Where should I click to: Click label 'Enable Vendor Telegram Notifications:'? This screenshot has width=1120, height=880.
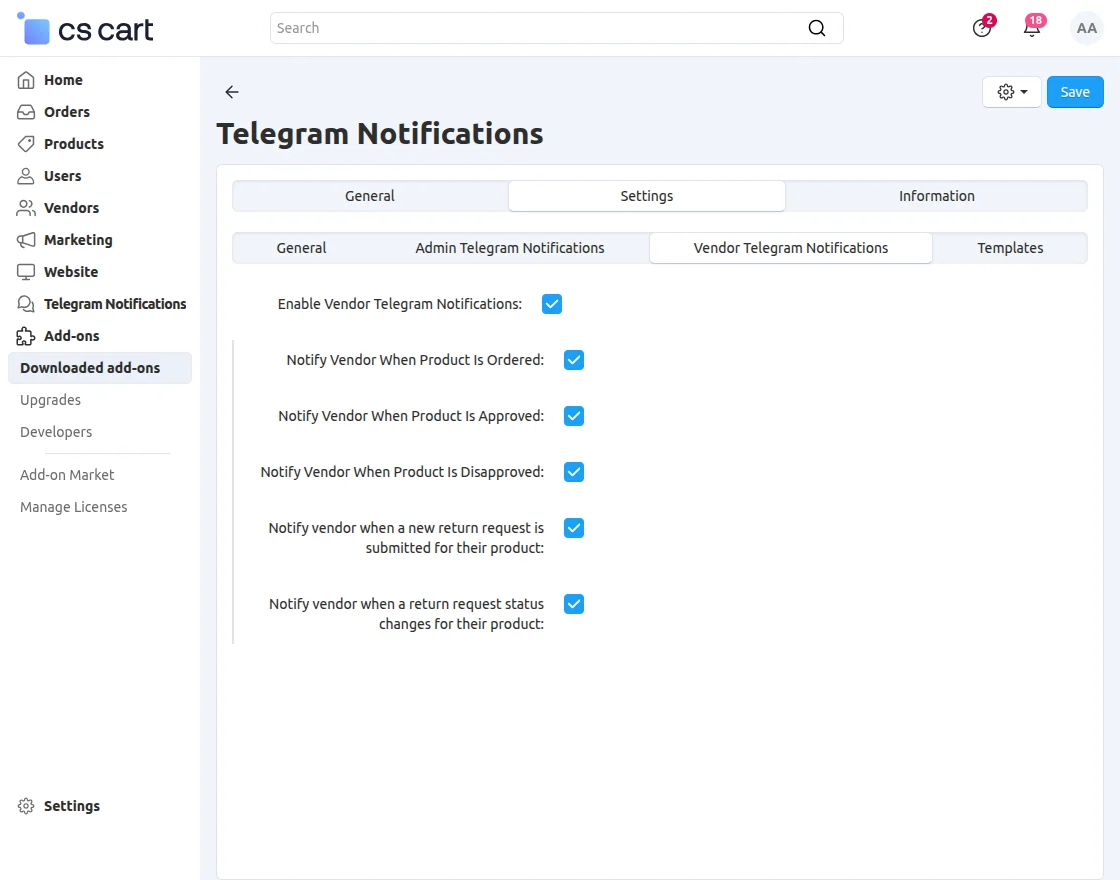point(400,304)
